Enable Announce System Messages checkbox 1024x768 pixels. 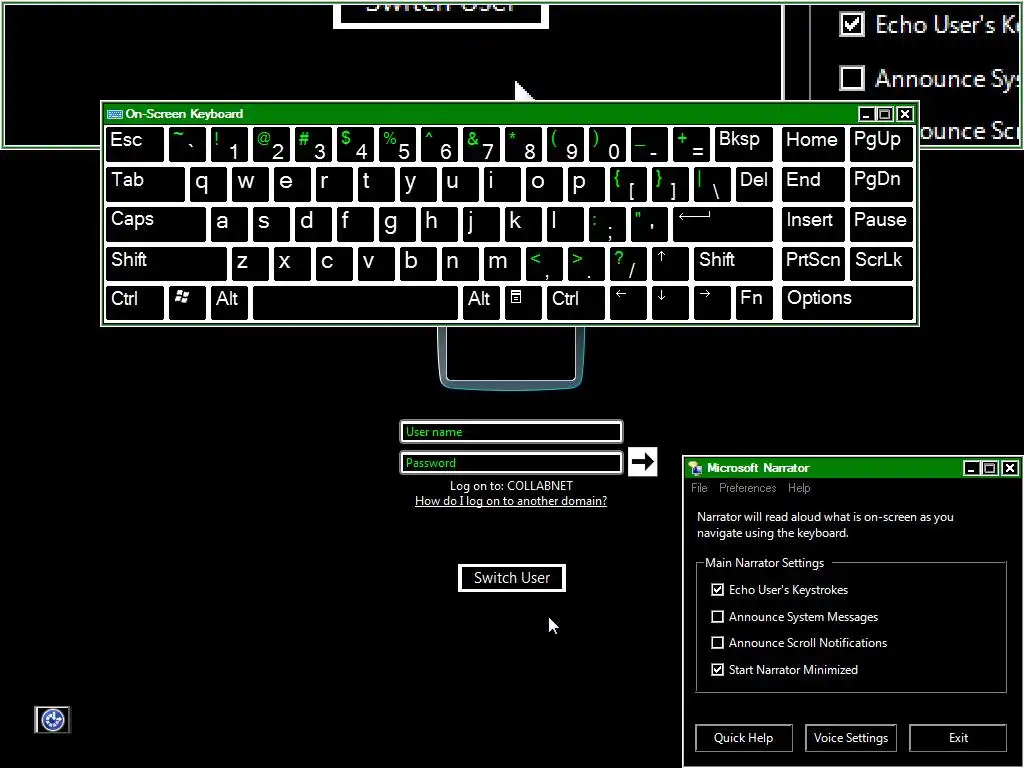point(718,616)
